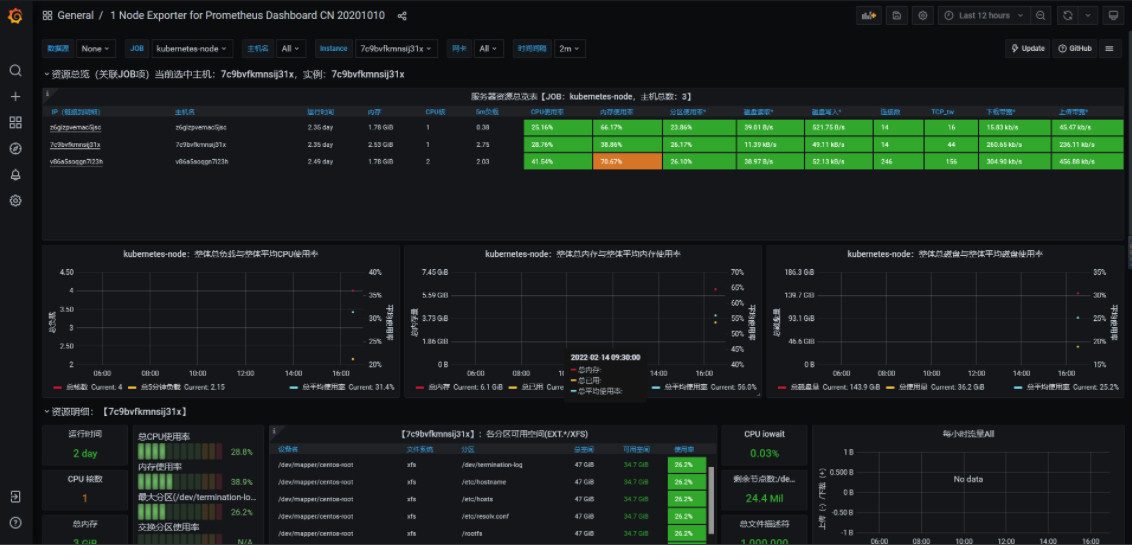Click the GitHub link button
Screen dimensions: 1132x545
pos(1075,48)
